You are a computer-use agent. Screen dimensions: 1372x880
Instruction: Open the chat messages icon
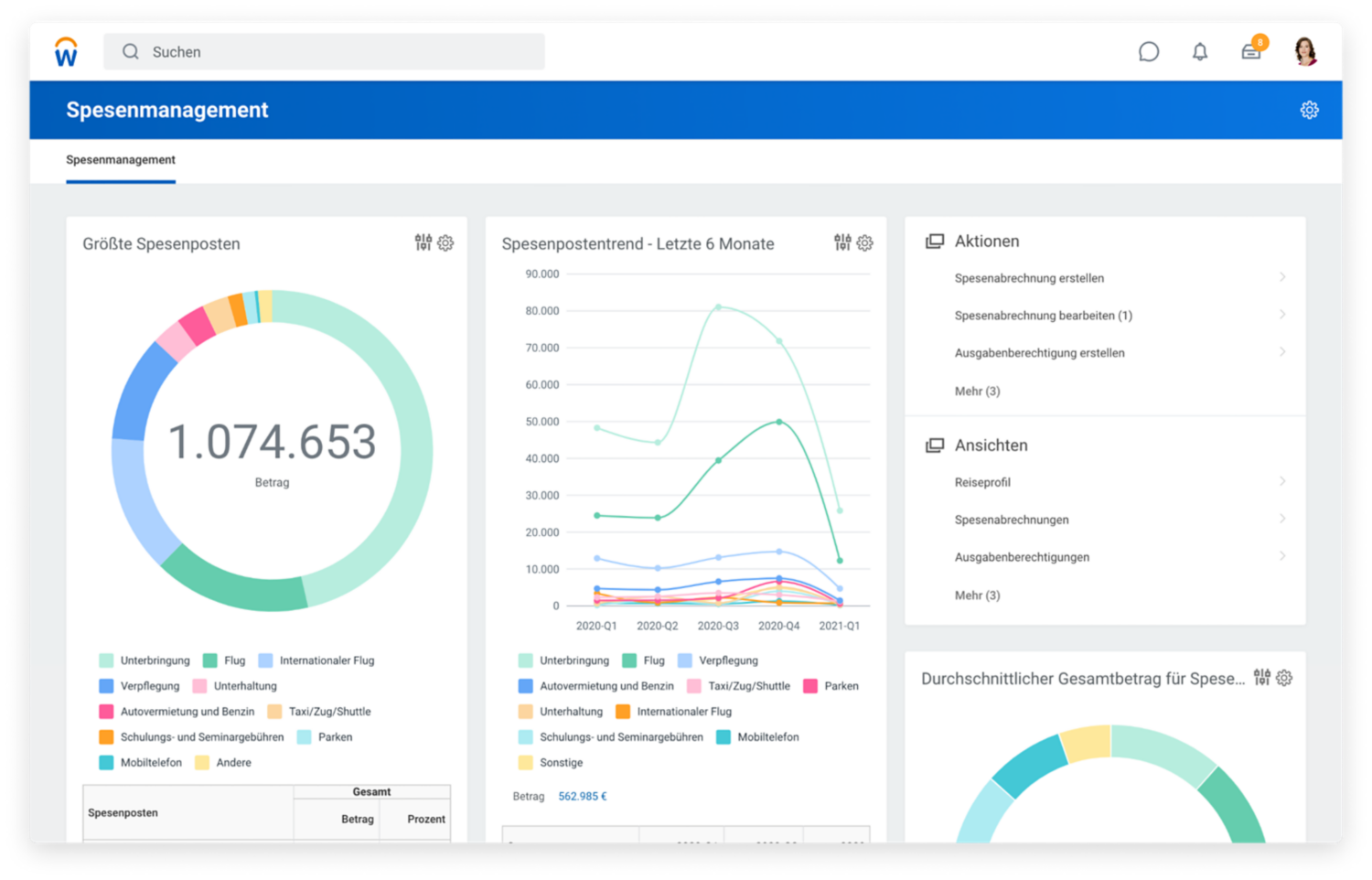pyautogui.click(x=1149, y=52)
